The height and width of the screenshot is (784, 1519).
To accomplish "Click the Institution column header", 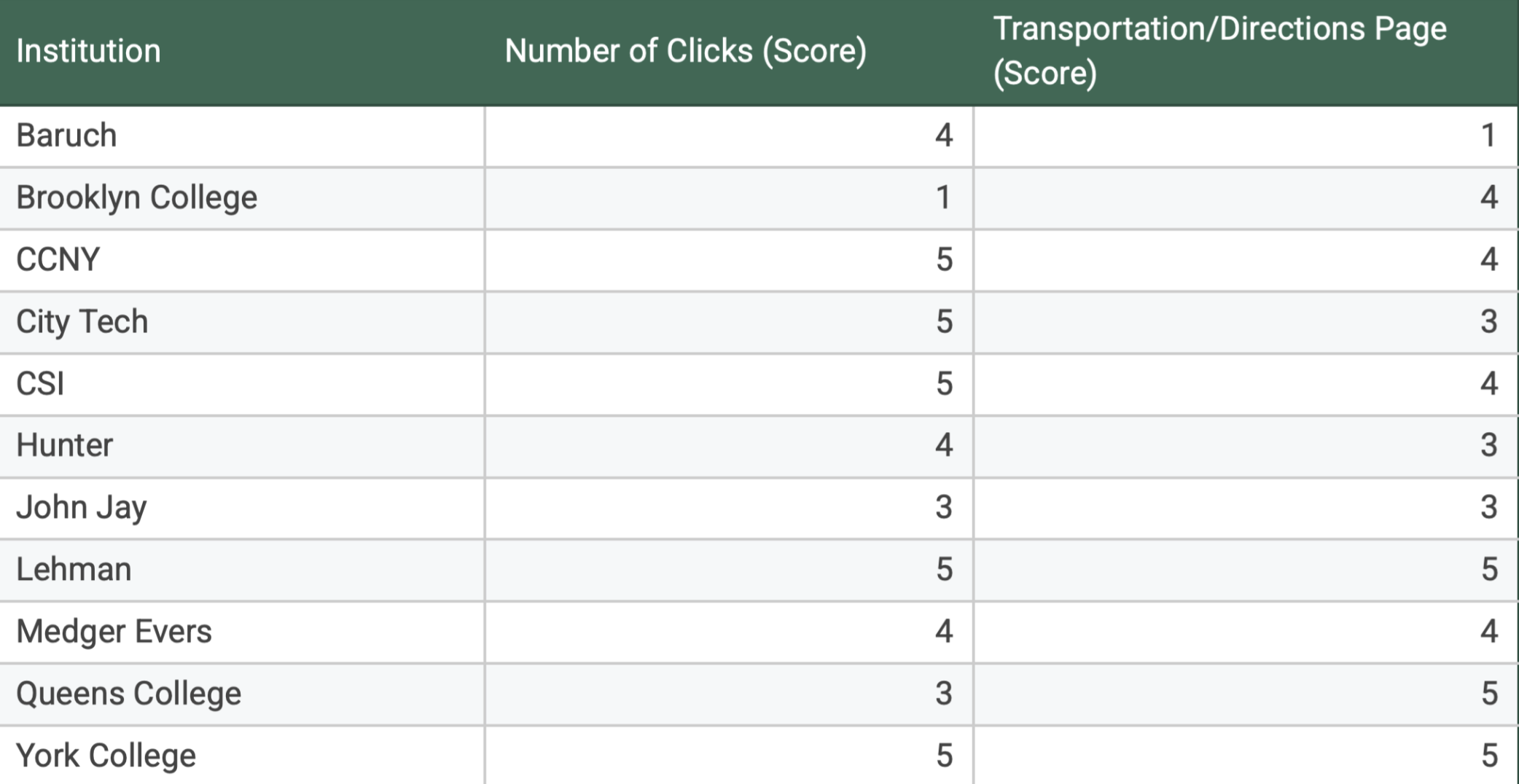I will [88, 51].
